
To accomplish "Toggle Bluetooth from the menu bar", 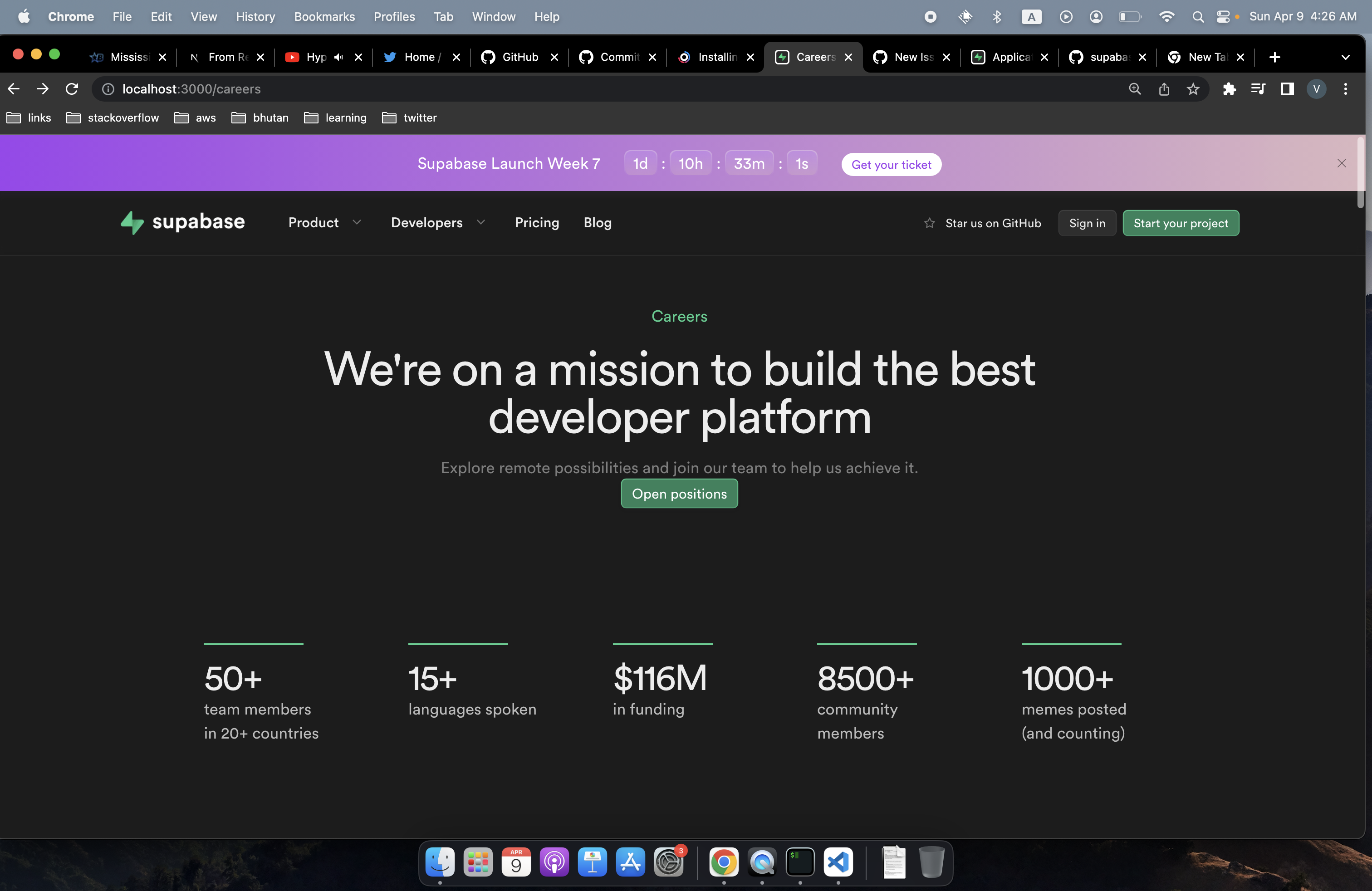I will pos(997,17).
